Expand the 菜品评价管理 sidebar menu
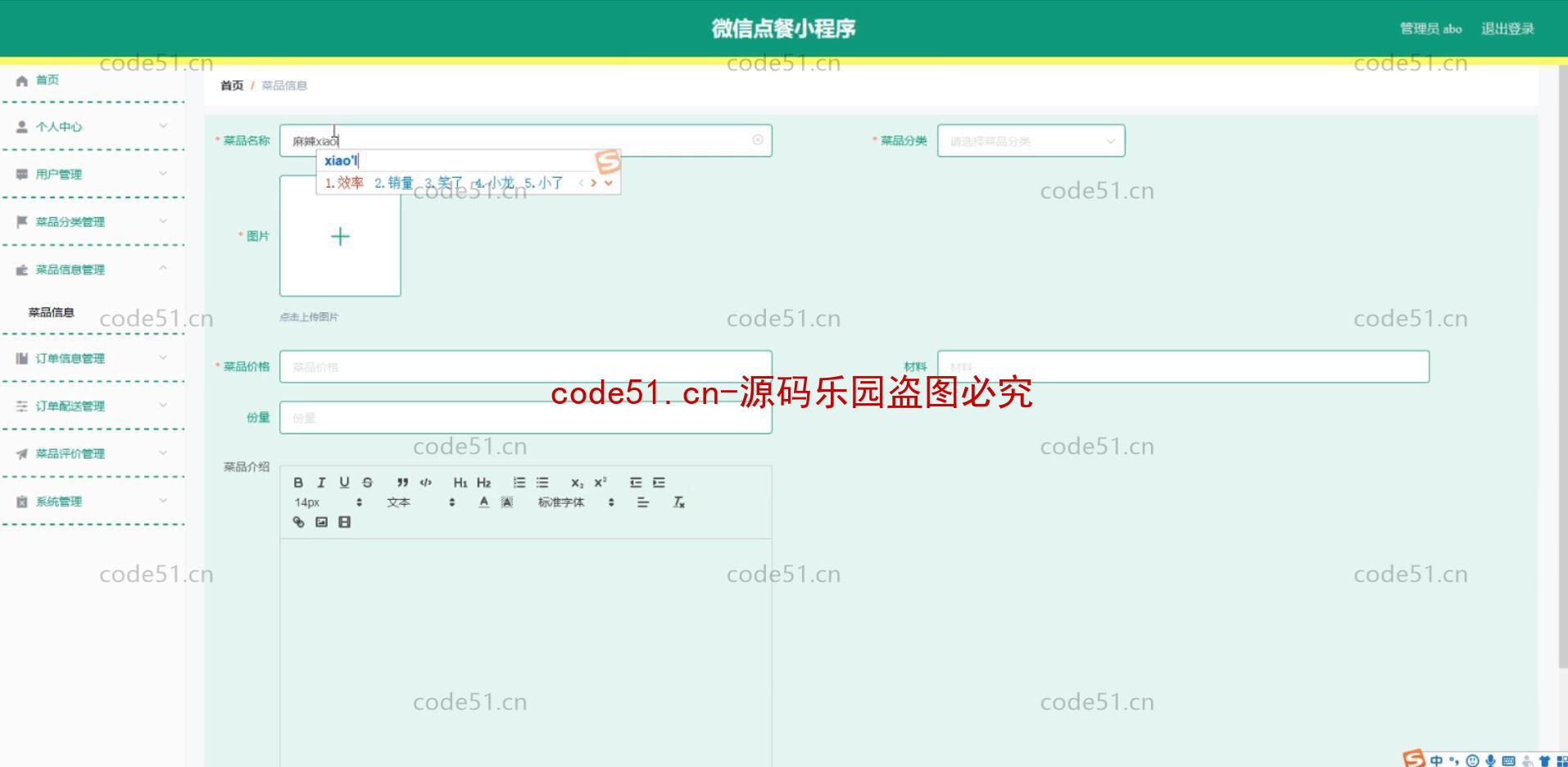Viewport: 1568px width, 767px height. point(93,453)
